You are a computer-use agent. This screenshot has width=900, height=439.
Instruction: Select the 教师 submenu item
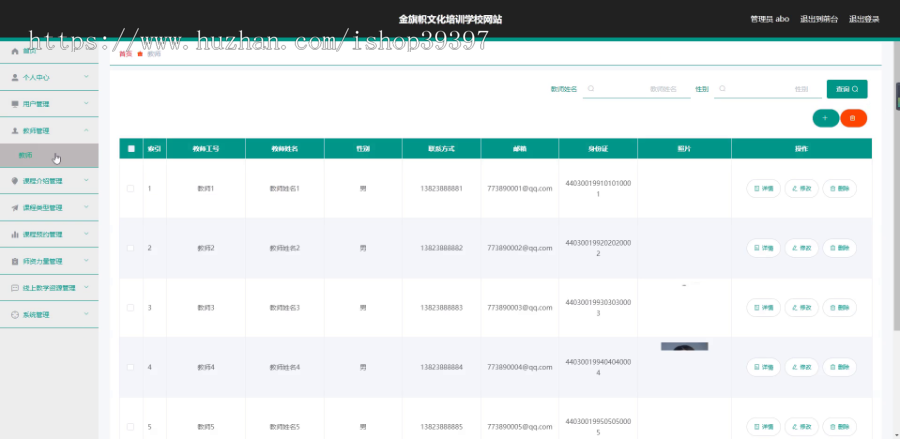pyautogui.click(x=49, y=156)
